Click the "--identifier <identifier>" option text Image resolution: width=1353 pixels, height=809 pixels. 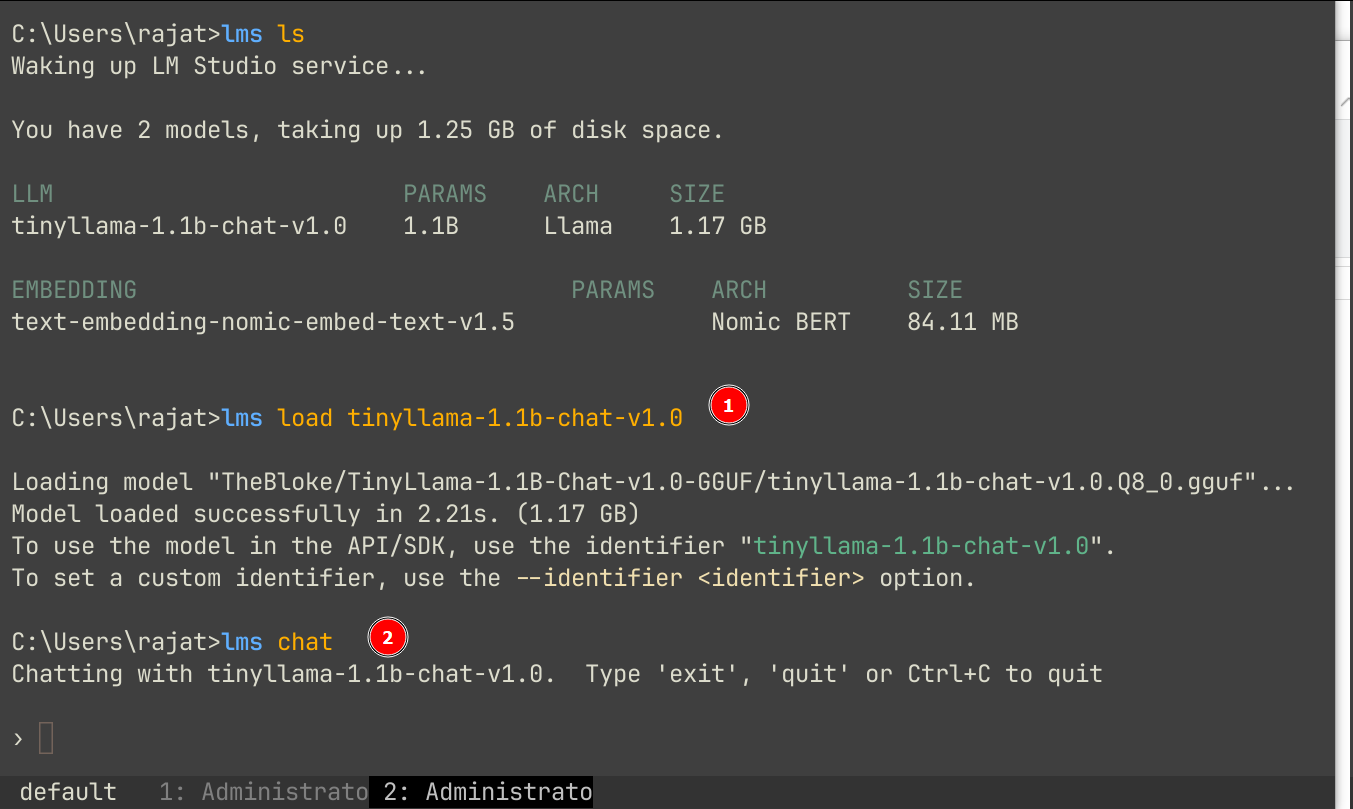(x=689, y=578)
